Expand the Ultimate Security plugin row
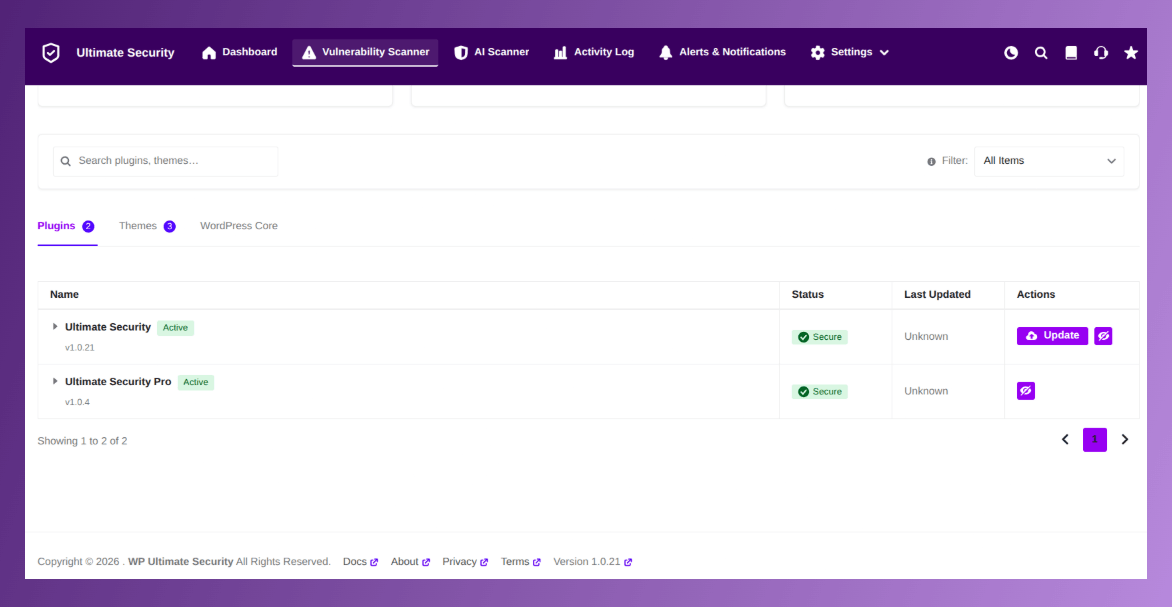The width and height of the screenshot is (1172, 607). 55,327
